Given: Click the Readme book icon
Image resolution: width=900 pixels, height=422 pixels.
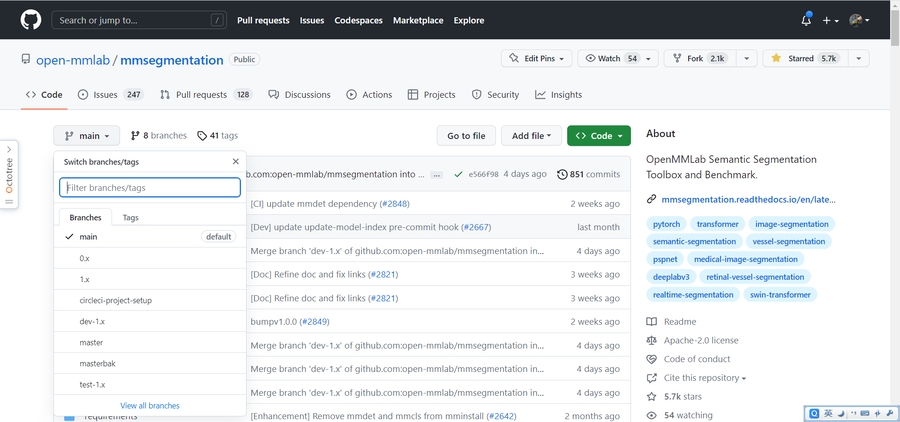Looking at the screenshot, I should (652, 322).
